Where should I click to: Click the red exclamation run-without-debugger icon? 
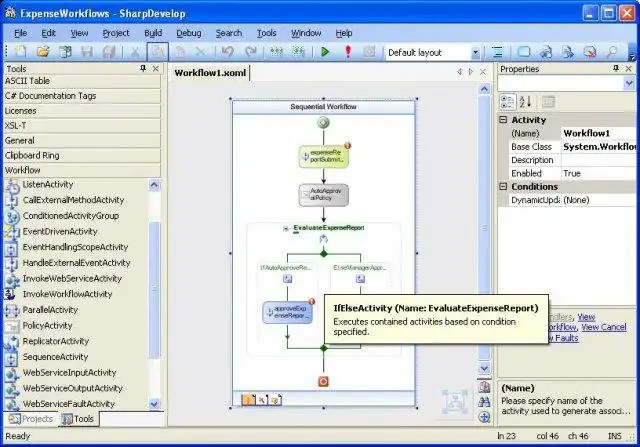click(348, 52)
